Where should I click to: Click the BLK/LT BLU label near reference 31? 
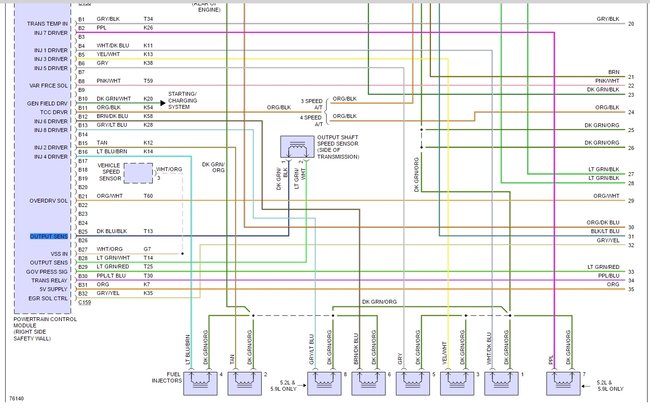605,231
